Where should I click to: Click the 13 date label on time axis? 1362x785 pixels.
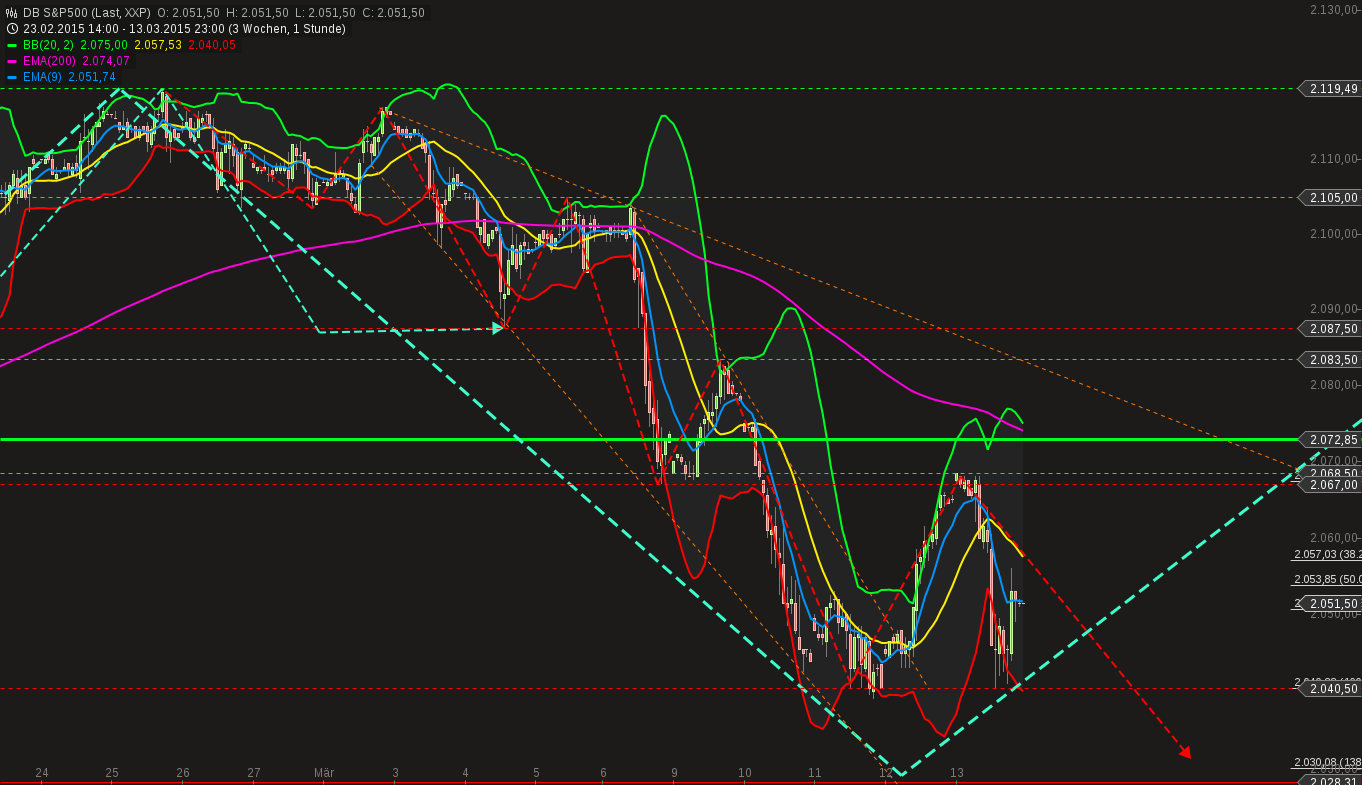pyautogui.click(x=957, y=773)
